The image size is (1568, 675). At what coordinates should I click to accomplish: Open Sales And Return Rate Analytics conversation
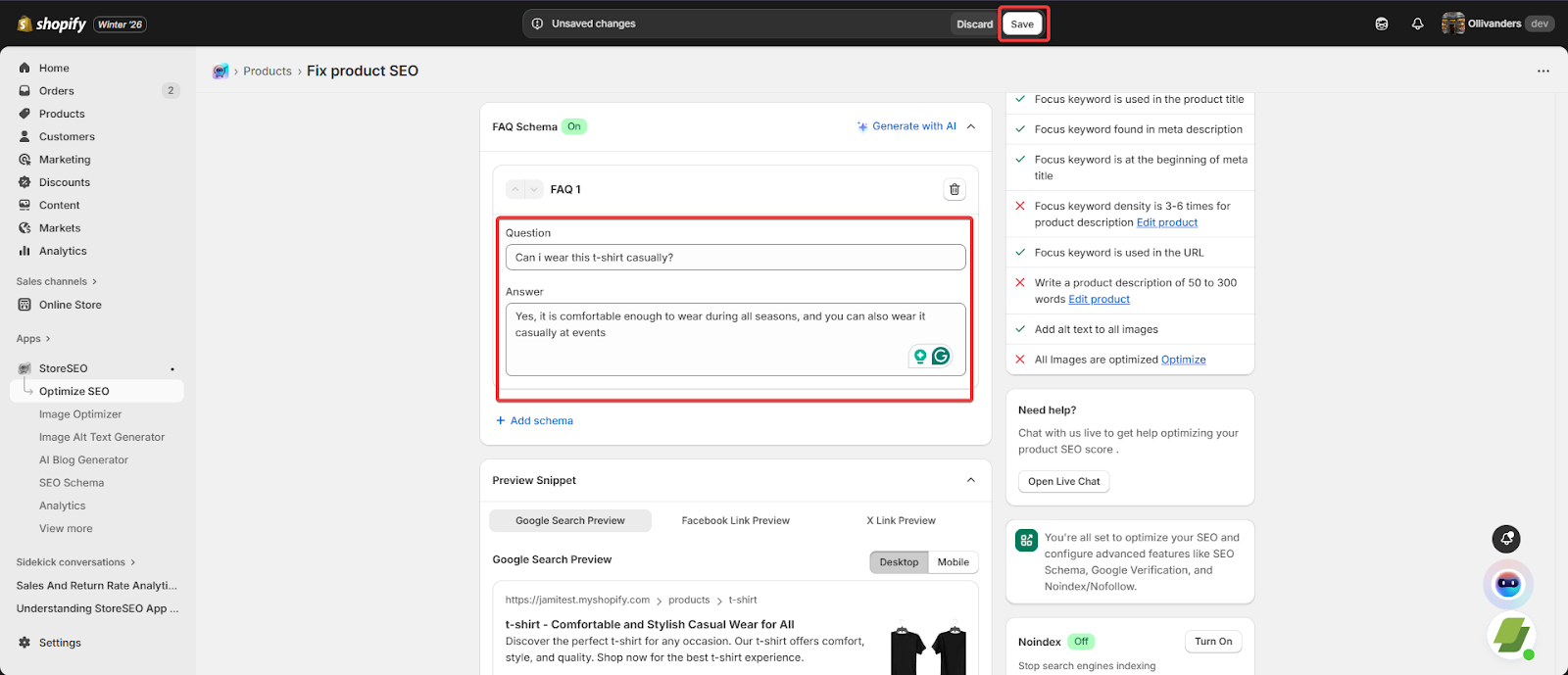click(x=97, y=586)
